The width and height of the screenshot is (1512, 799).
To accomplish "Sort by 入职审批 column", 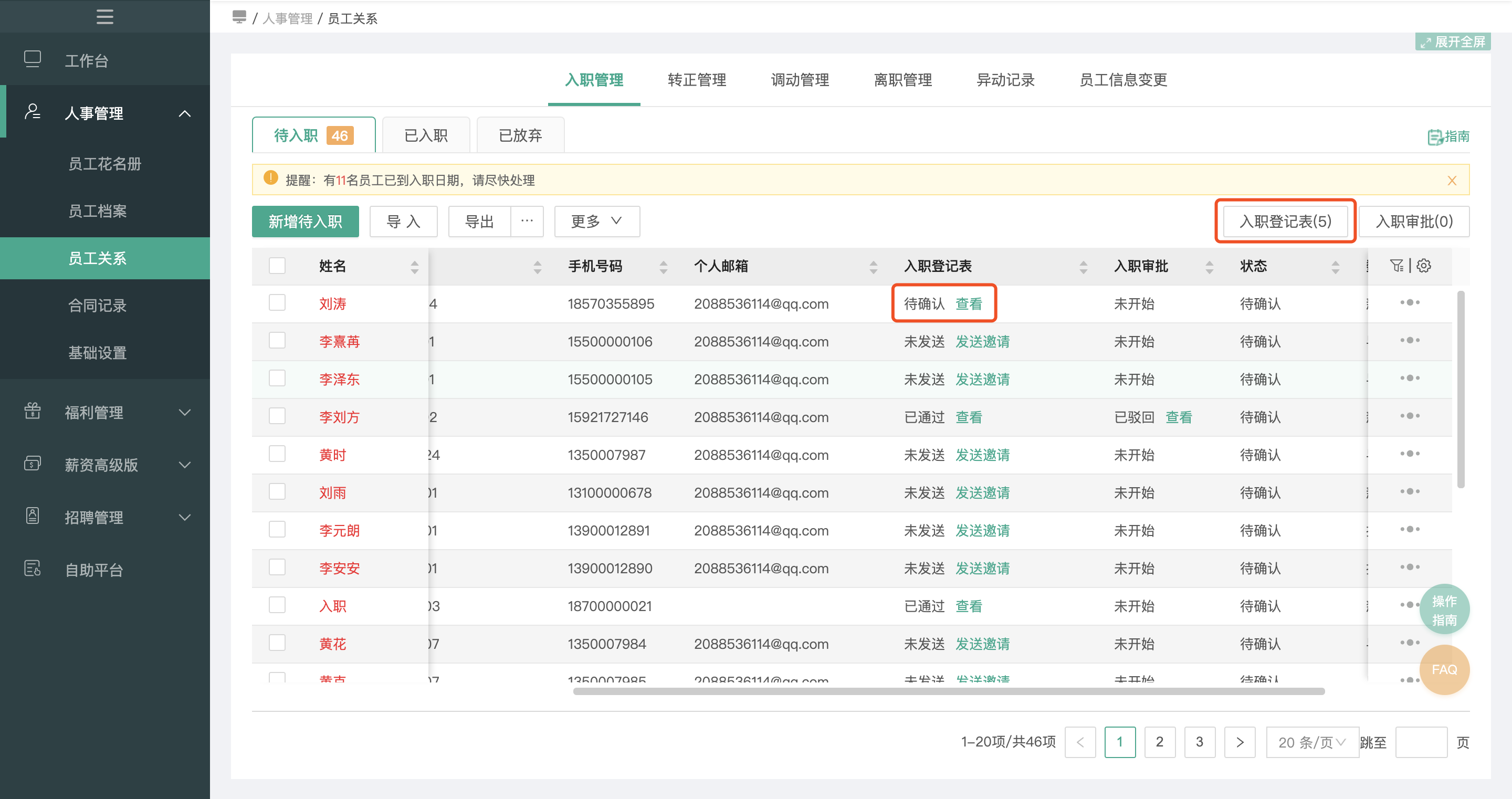I will coord(1209,267).
